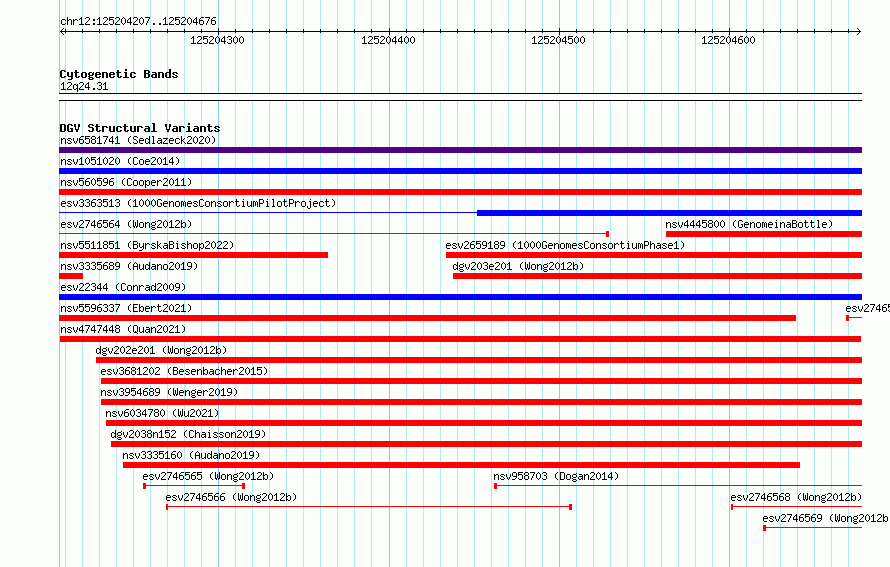Select the red nsv4445800 variant bar

pyautogui.click(x=763, y=234)
